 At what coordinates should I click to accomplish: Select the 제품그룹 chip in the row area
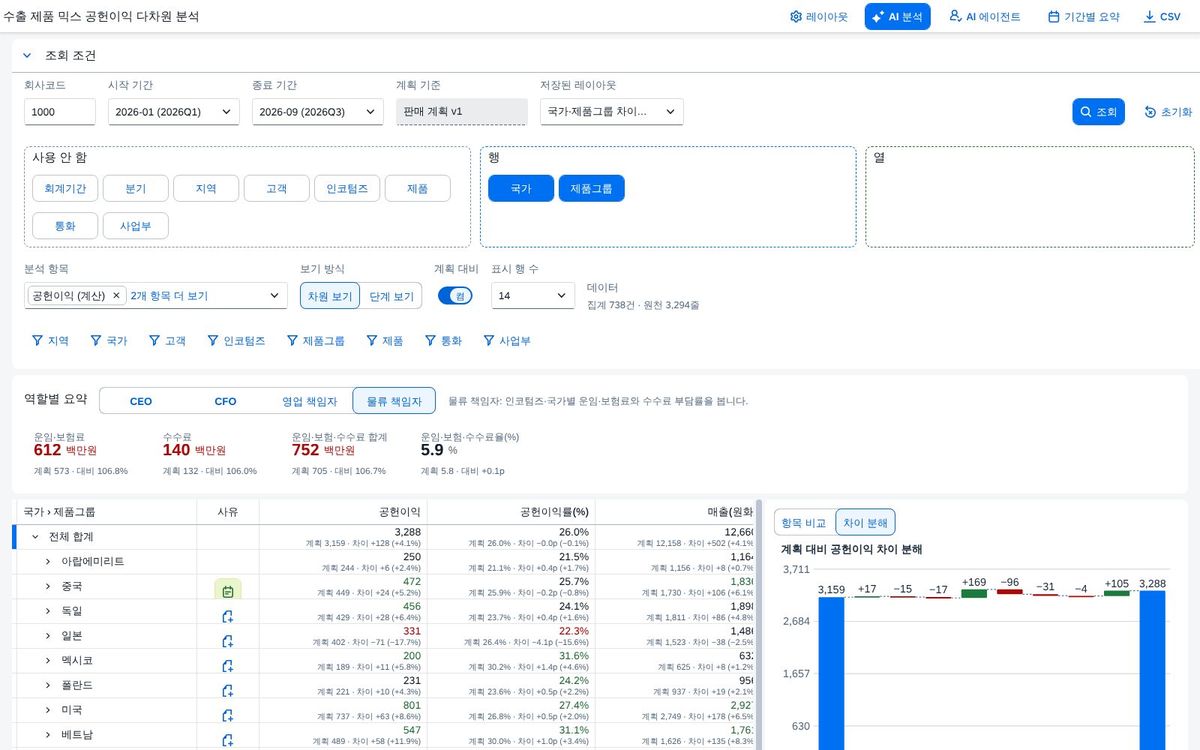(x=591, y=188)
